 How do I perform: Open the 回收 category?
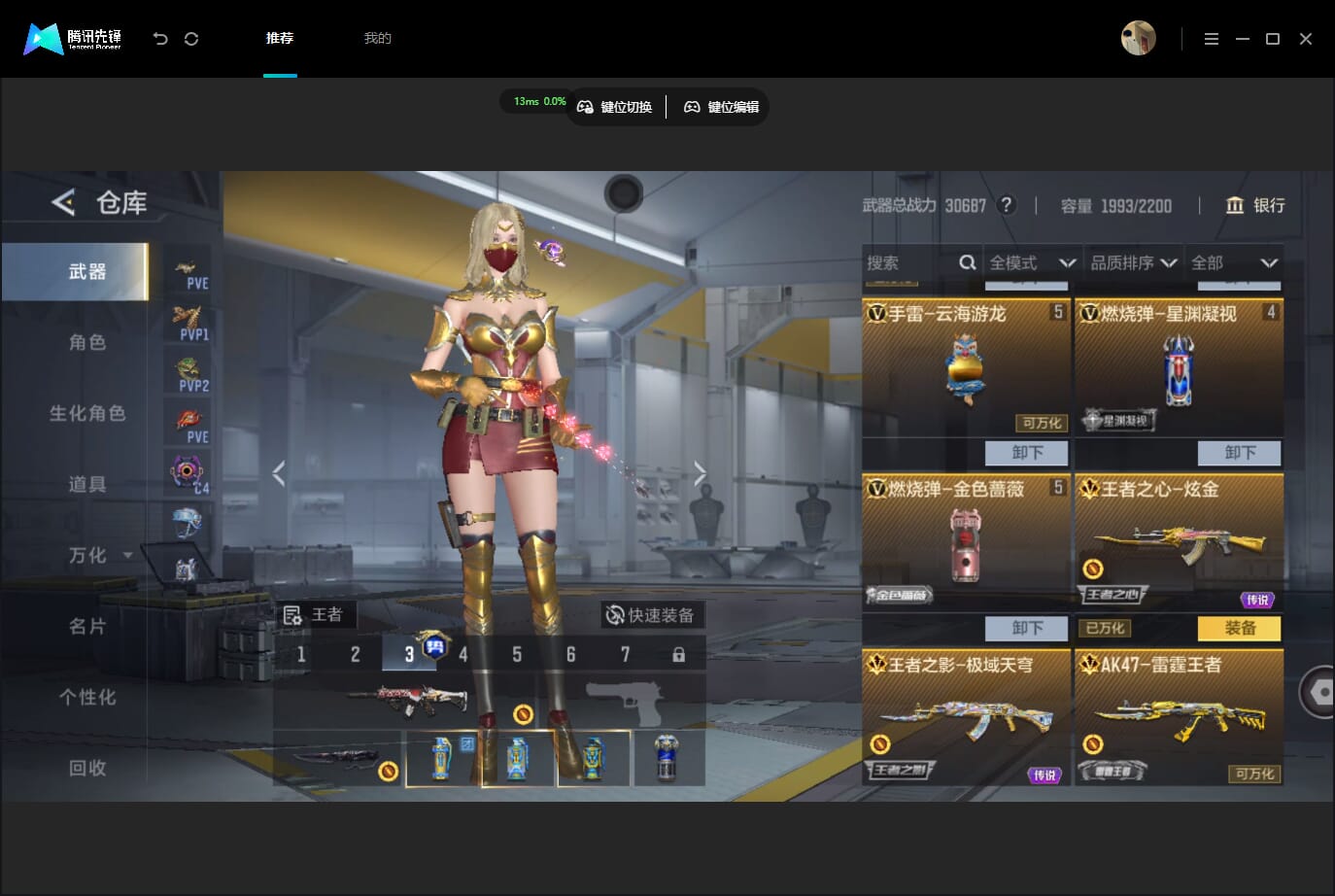coord(86,768)
